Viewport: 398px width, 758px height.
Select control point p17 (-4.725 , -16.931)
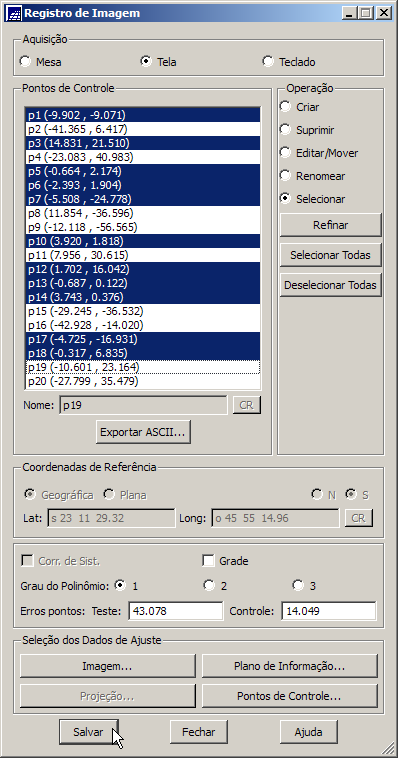tap(143, 339)
